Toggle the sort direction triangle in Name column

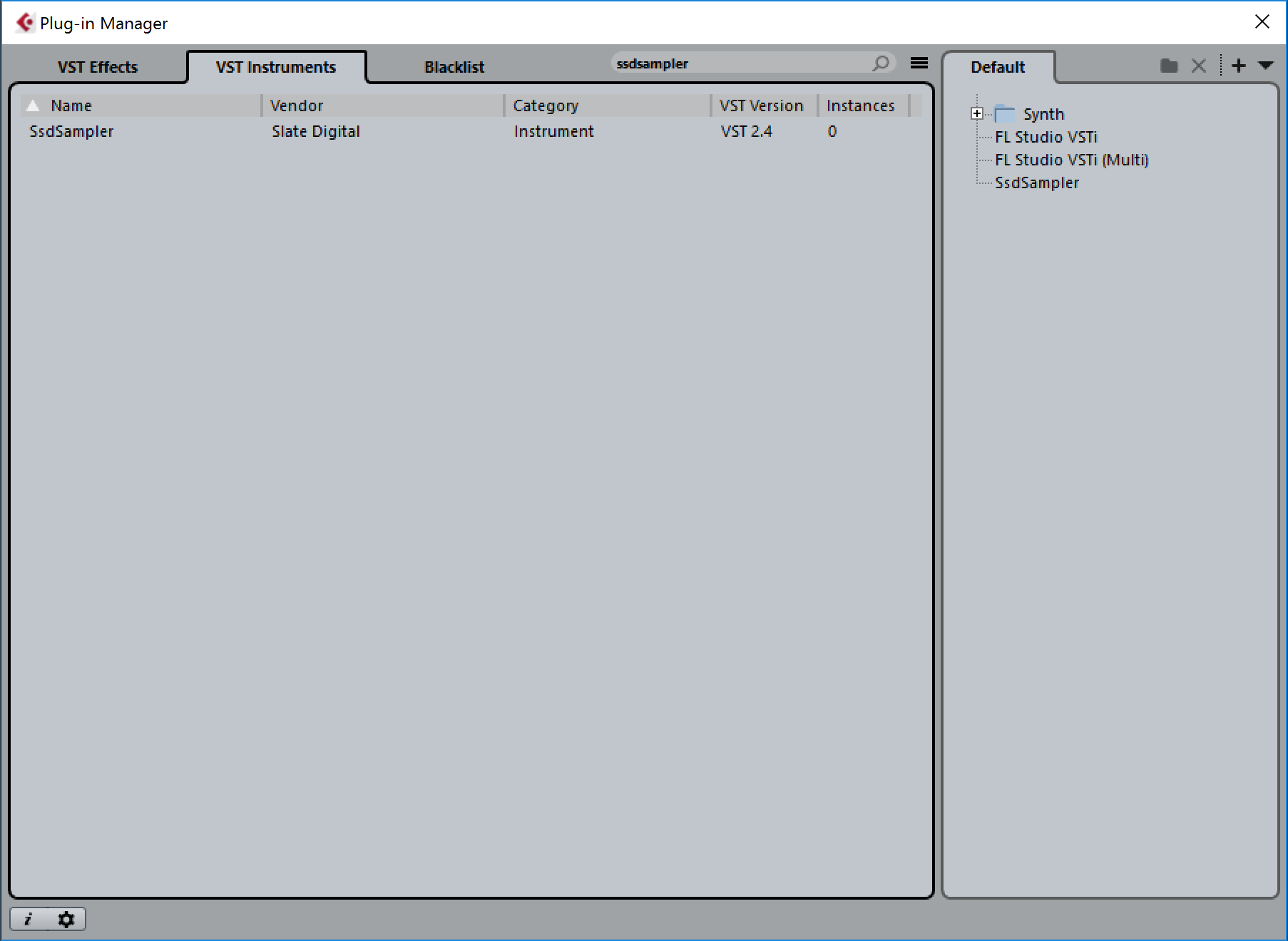point(33,106)
